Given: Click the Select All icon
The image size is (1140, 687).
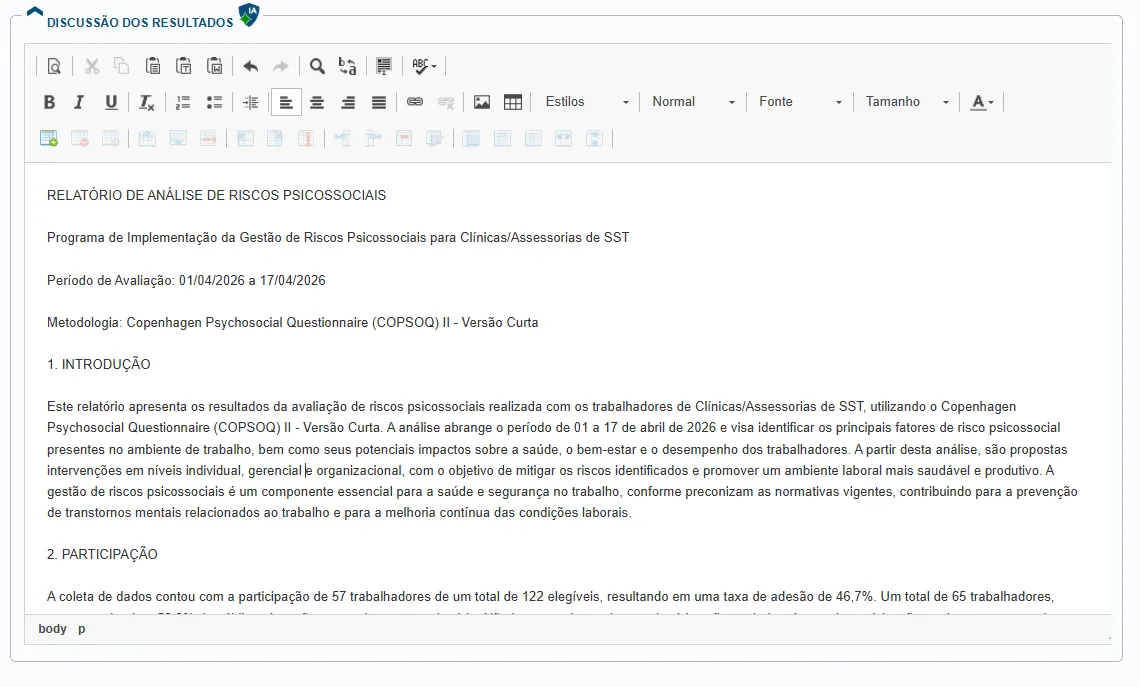Looking at the screenshot, I should 384,66.
